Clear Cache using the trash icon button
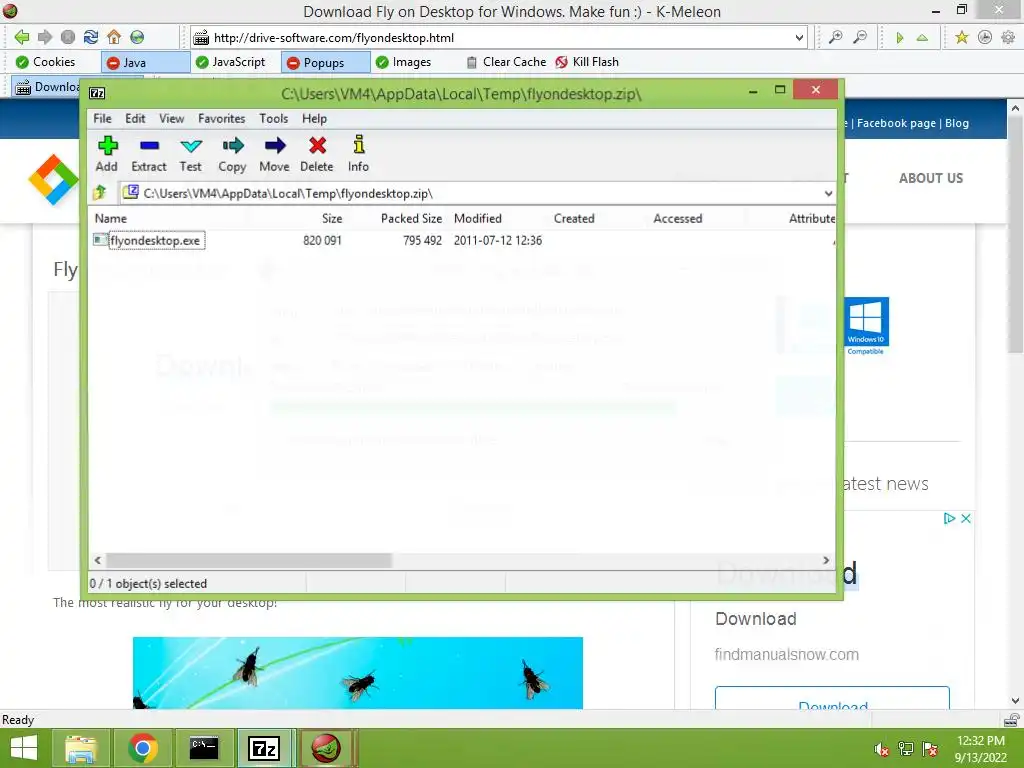This screenshot has height=768, width=1024. pos(506,62)
